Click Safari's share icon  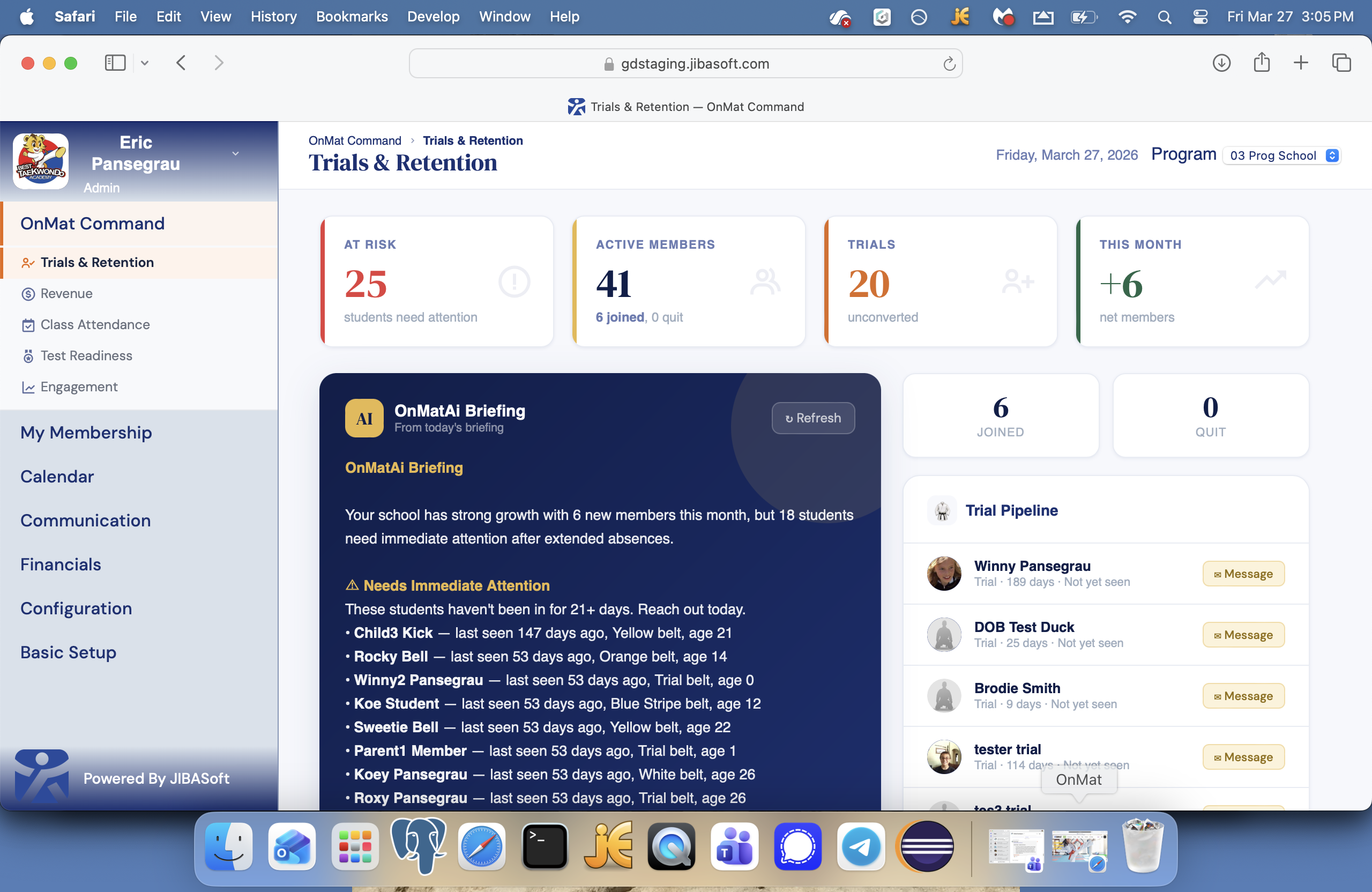click(1261, 63)
